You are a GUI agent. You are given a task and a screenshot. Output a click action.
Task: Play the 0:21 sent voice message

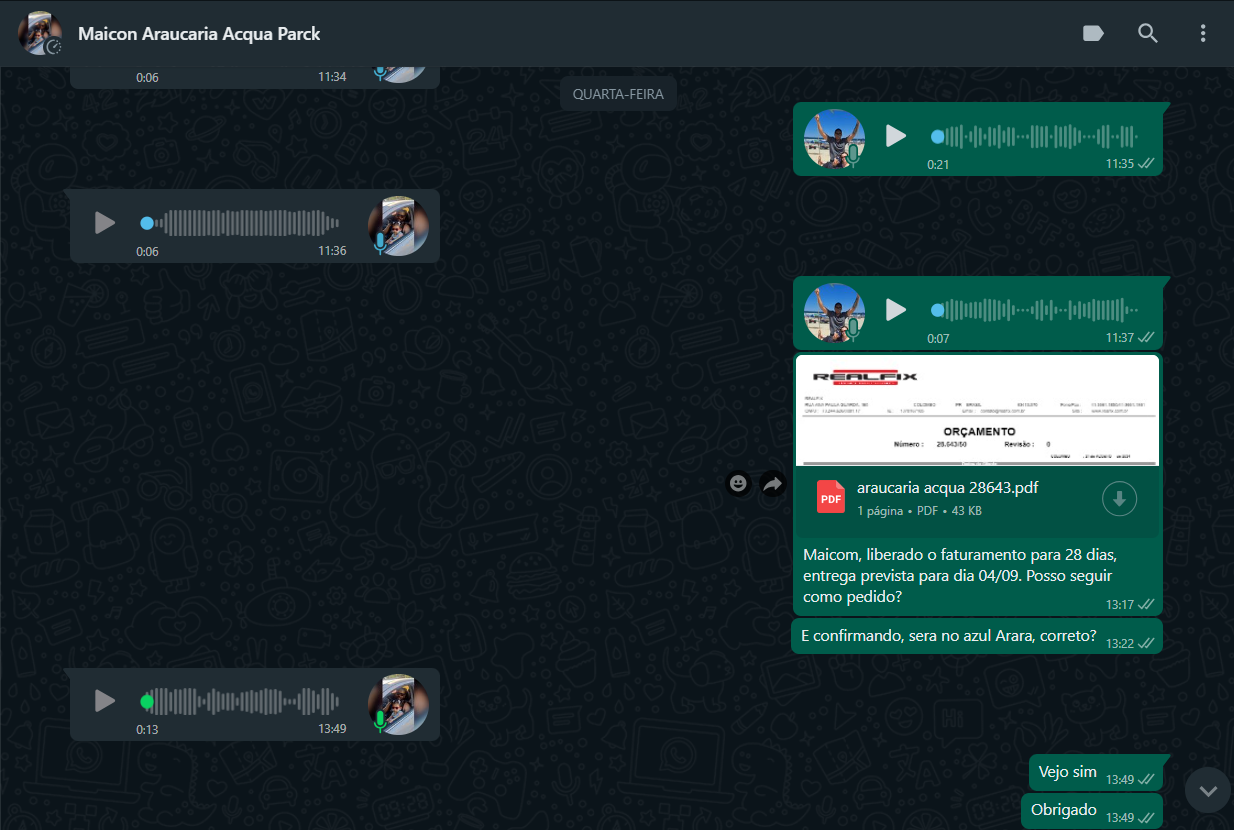(896, 137)
